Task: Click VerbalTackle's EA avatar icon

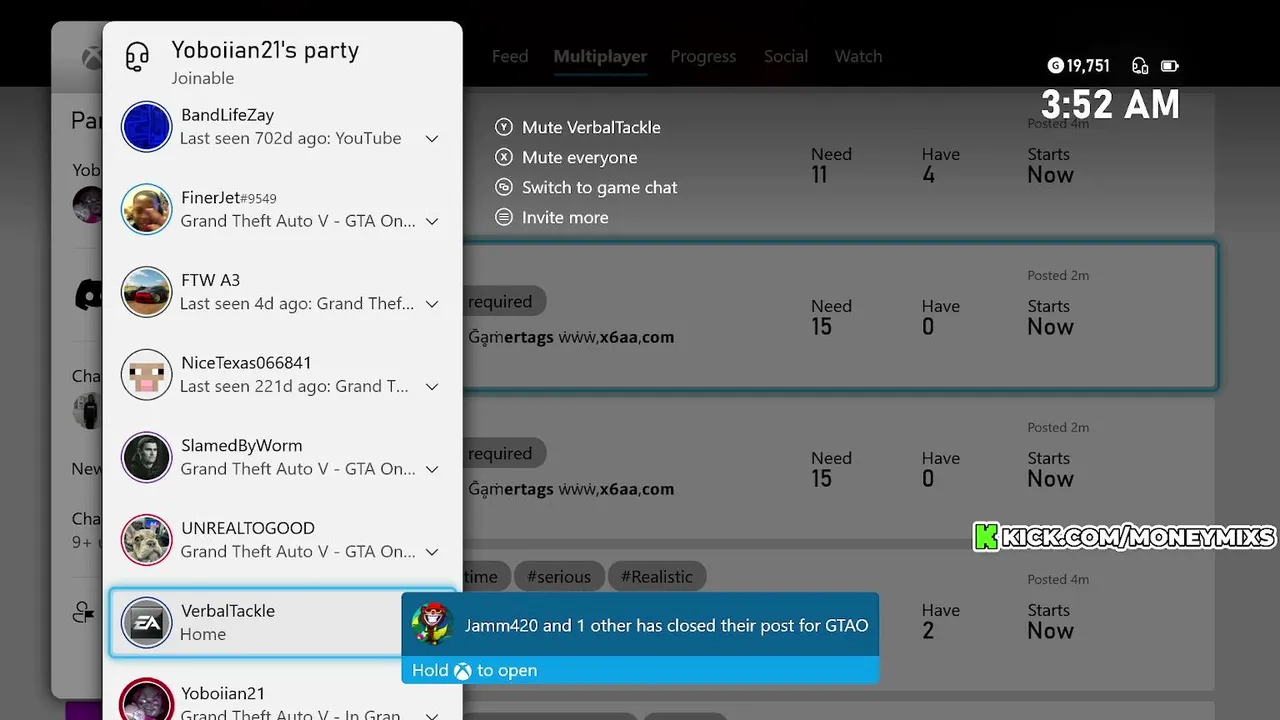Action: (x=146, y=622)
